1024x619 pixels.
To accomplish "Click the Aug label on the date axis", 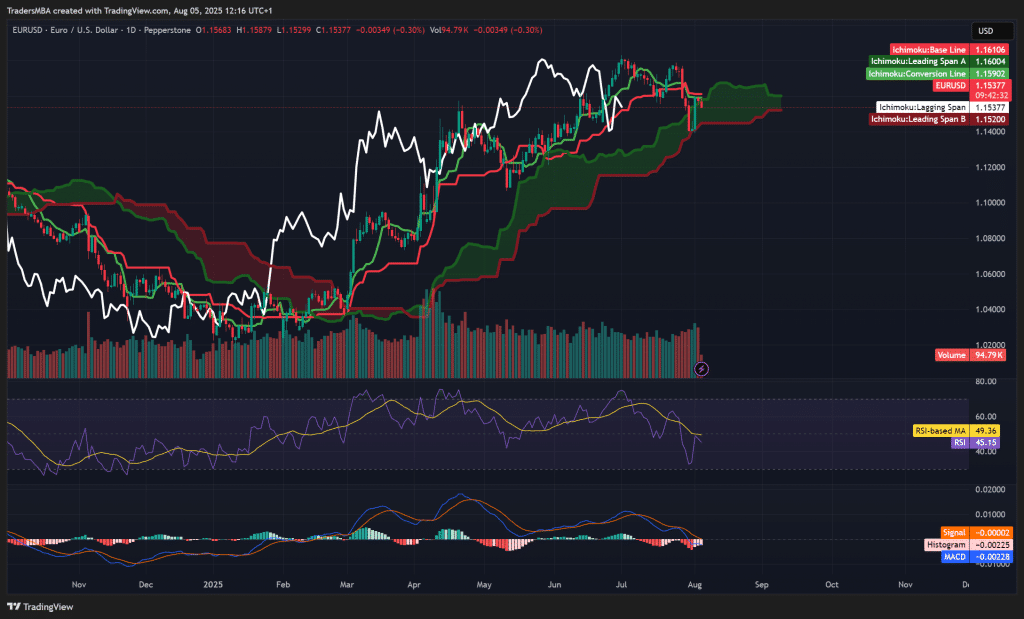I will 693,583.
